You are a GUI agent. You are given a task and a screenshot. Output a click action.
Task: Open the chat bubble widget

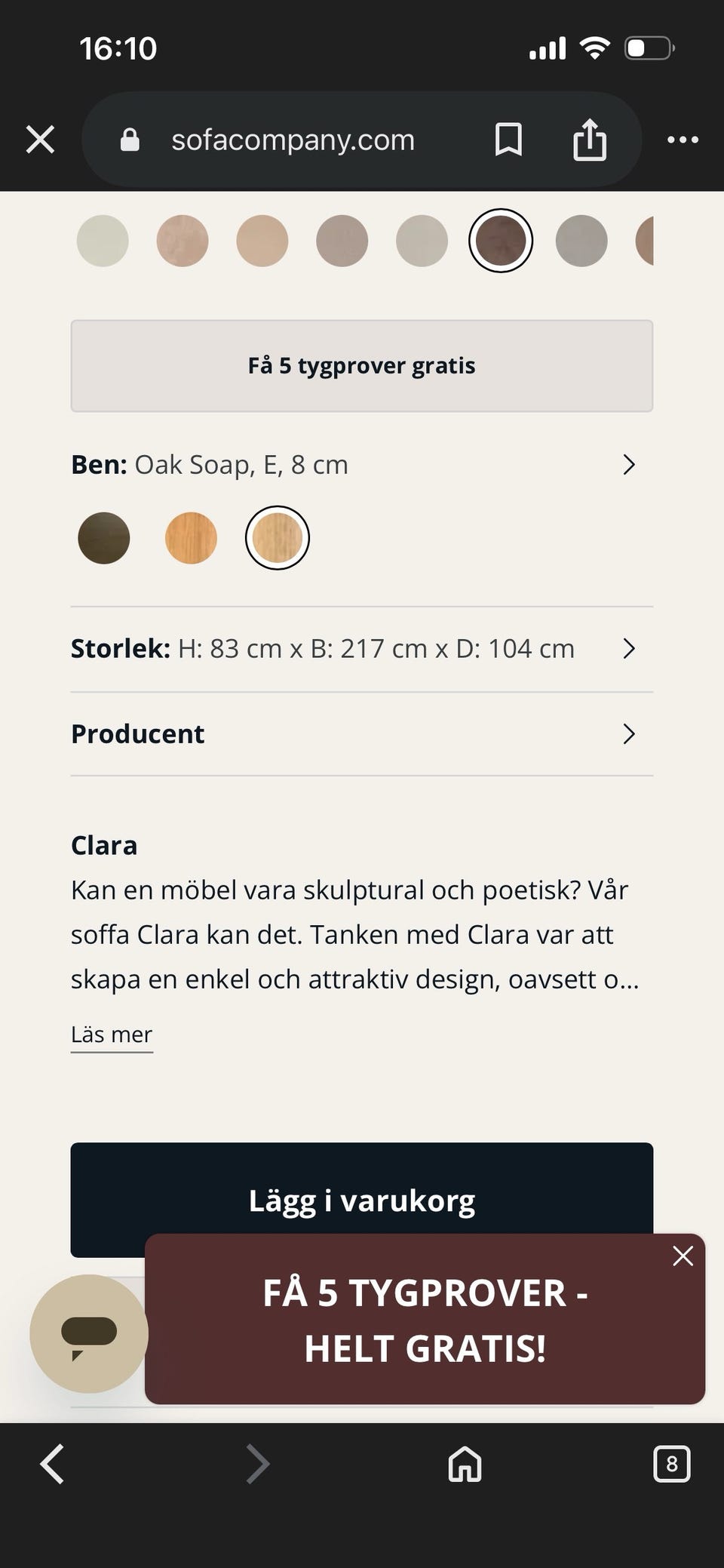tap(89, 1333)
